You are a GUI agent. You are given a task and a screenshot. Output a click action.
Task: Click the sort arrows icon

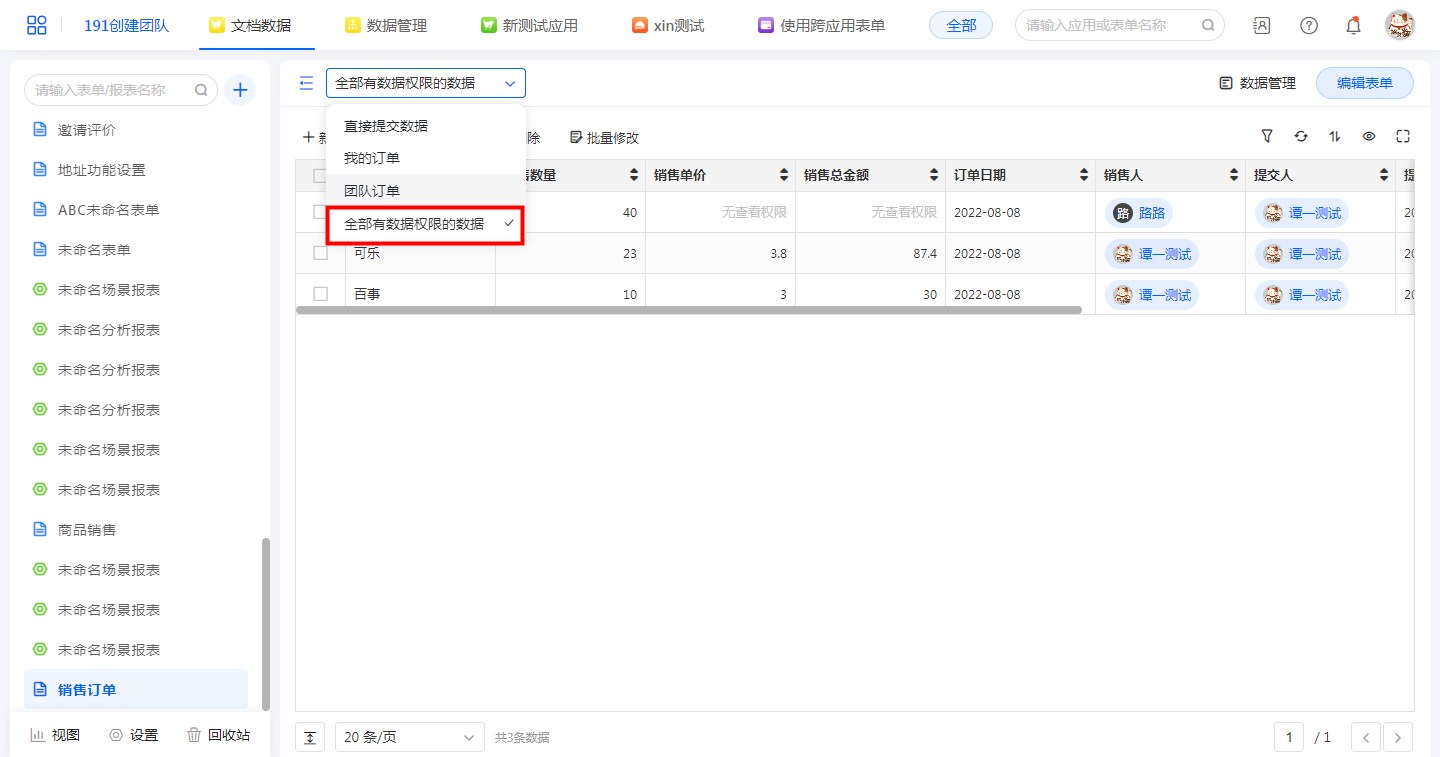pos(1335,137)
